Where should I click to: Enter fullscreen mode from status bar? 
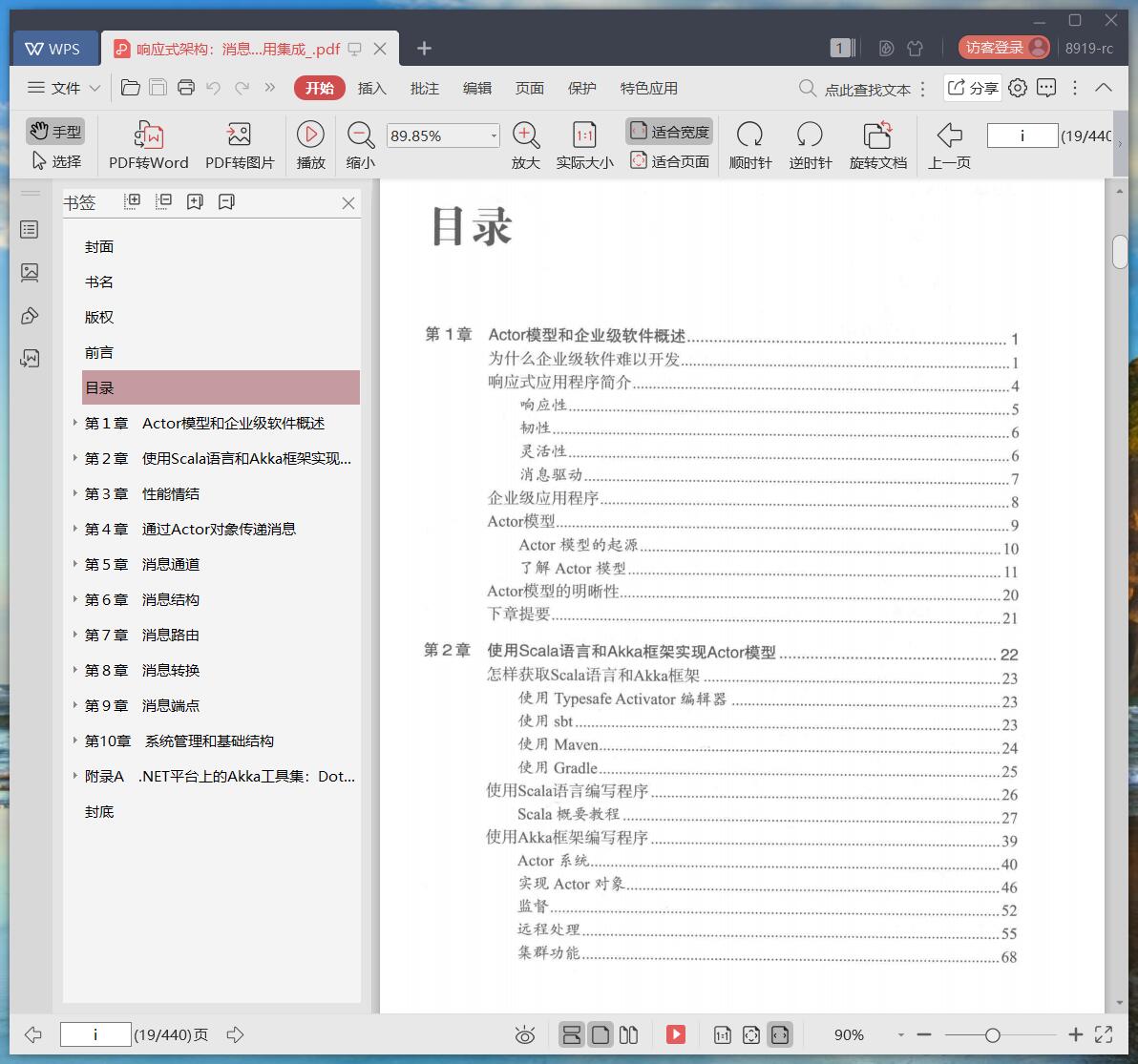(1104, 1035)
